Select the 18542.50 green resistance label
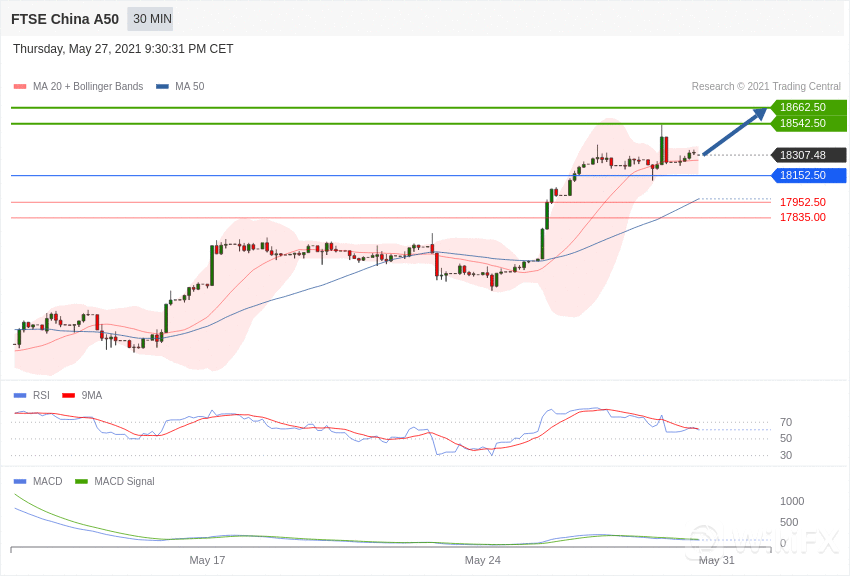The width and height of the screenshot is (850, 576). (807, 123)
